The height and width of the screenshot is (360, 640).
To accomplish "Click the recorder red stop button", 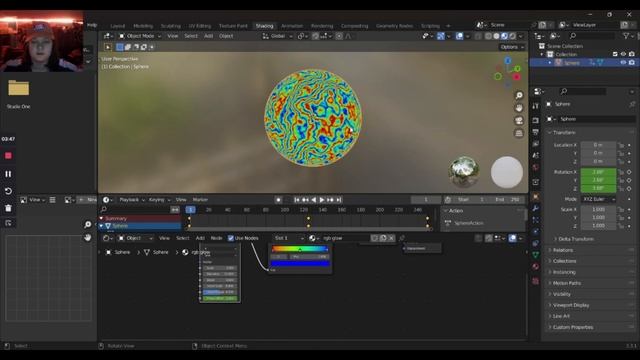I will [x=8, y=156].
